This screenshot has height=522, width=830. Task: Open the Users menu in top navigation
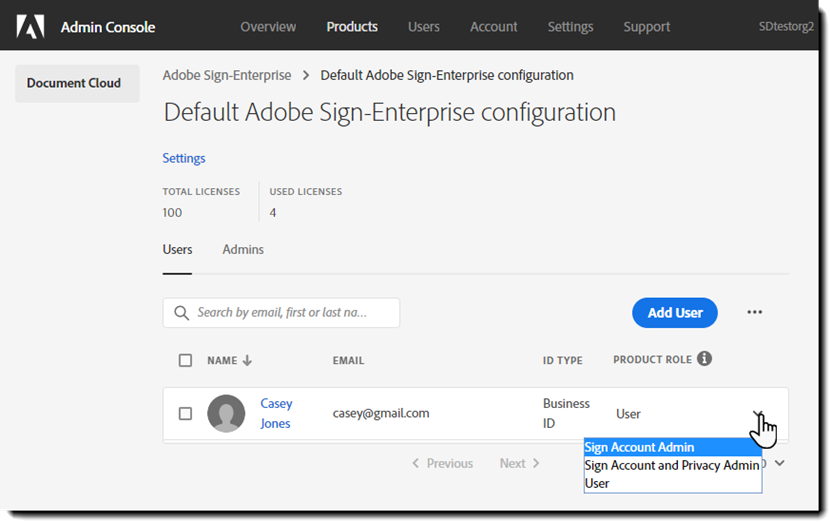coord(423,27)
